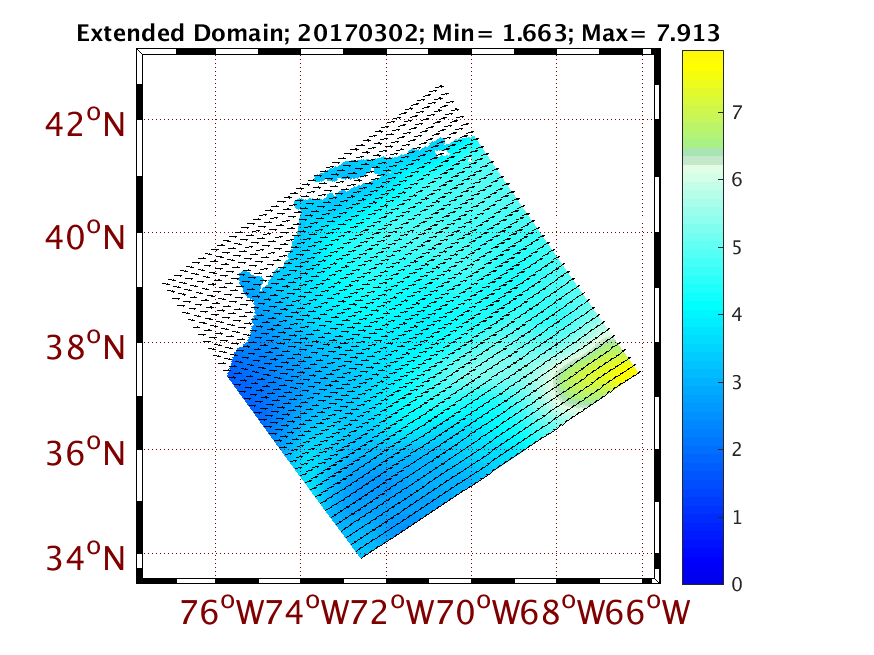Click the 'Max= 7.913' value in the title
The height and width of the screenshot is (655, 874).
click(x=650, y=33)
